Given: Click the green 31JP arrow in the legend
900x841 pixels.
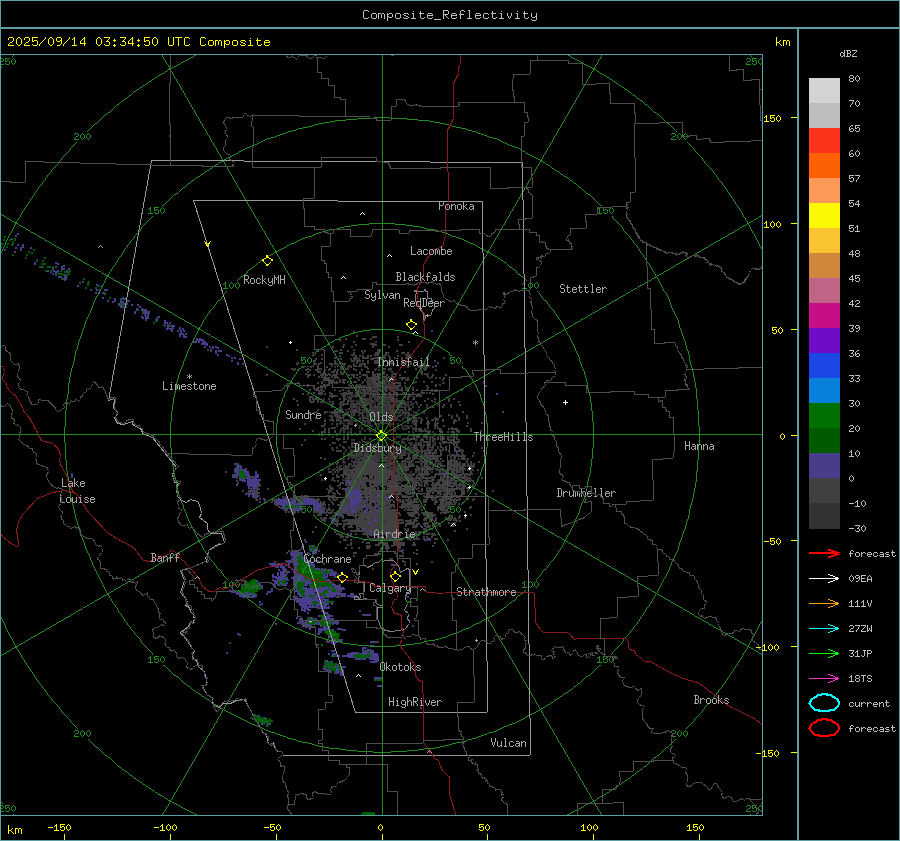Looking at the screenshot, I should 824,653.
